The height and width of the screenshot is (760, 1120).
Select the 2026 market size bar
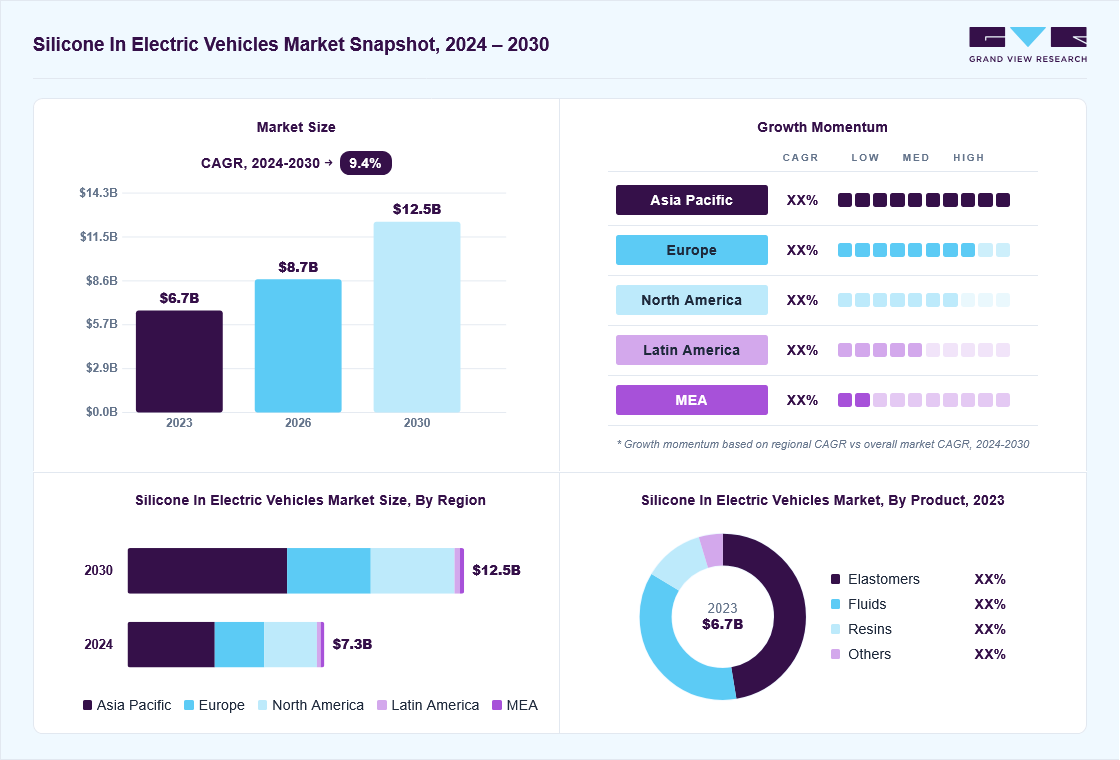coord(298,346)
